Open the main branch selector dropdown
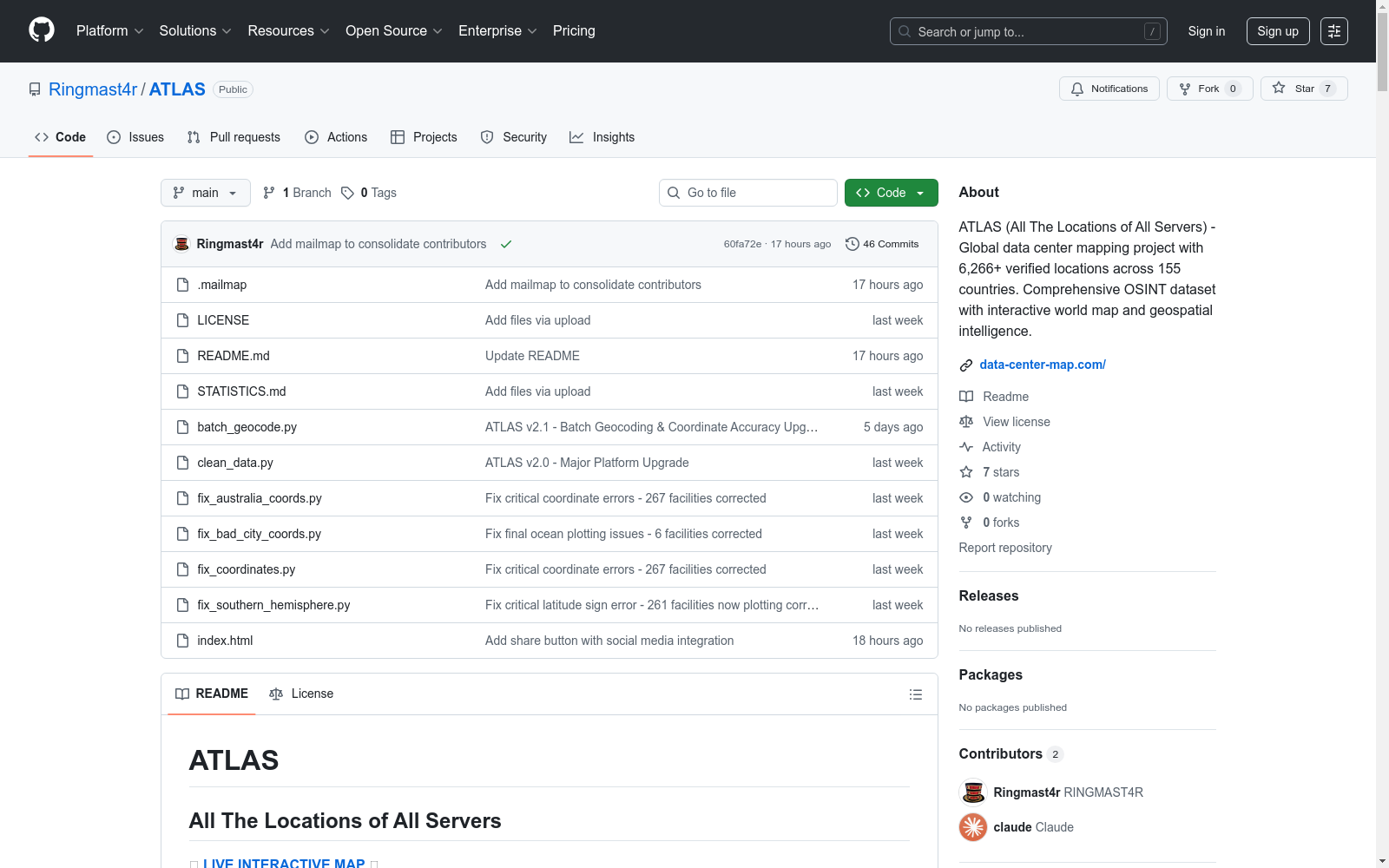Viewport: 1389px width, 868px height. 206,193
